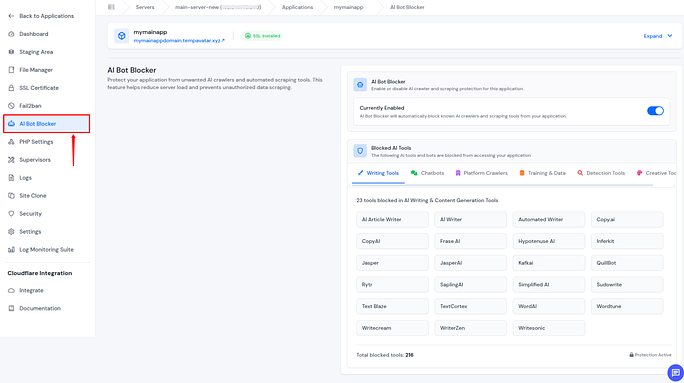Click the Documentation book icon

[11, 308]
